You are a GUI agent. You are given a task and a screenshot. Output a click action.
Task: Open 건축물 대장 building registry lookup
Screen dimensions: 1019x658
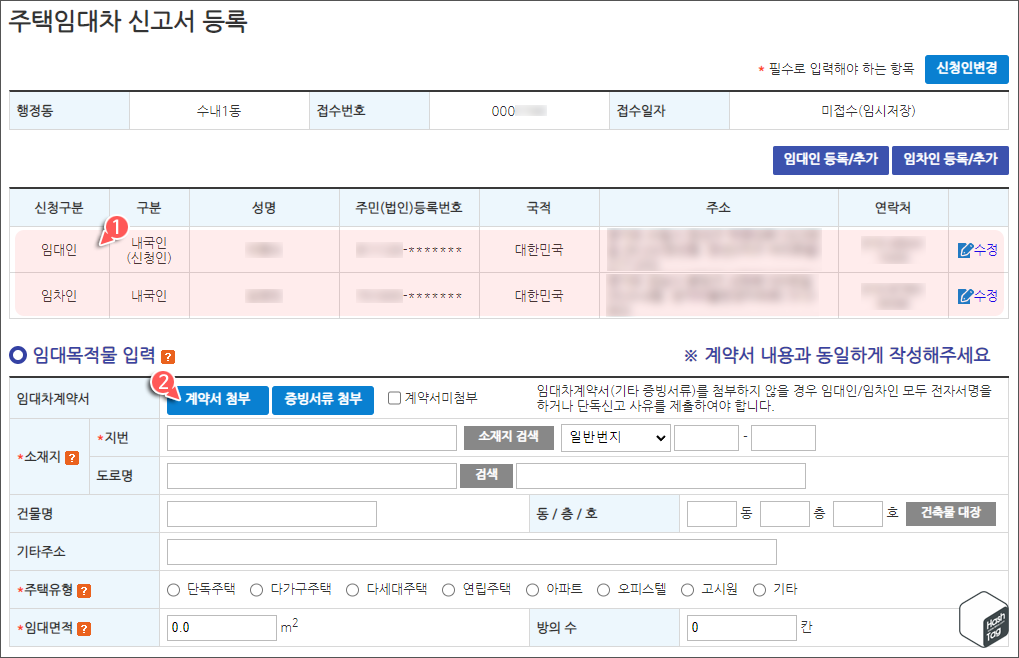pyautogui.click(x=949, y=513)
